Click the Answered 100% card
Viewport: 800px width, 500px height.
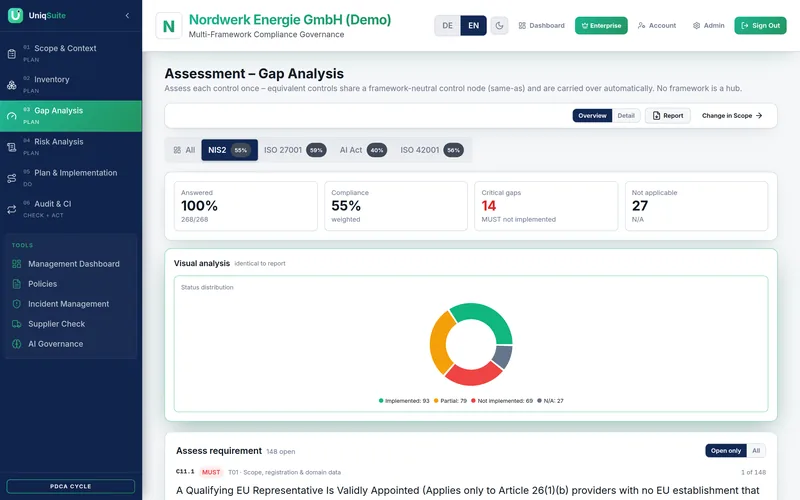245,206
